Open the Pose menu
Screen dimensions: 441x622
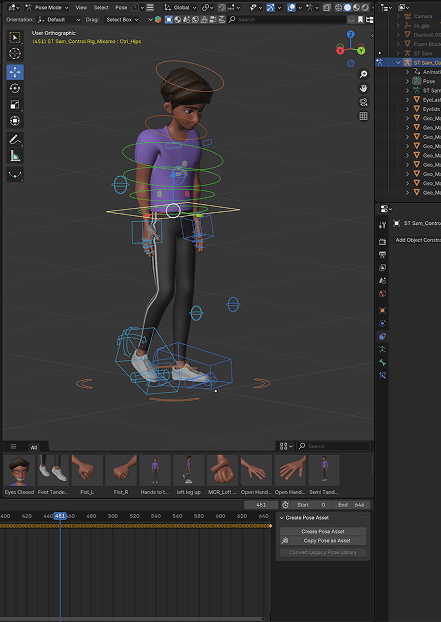point(121,8)
